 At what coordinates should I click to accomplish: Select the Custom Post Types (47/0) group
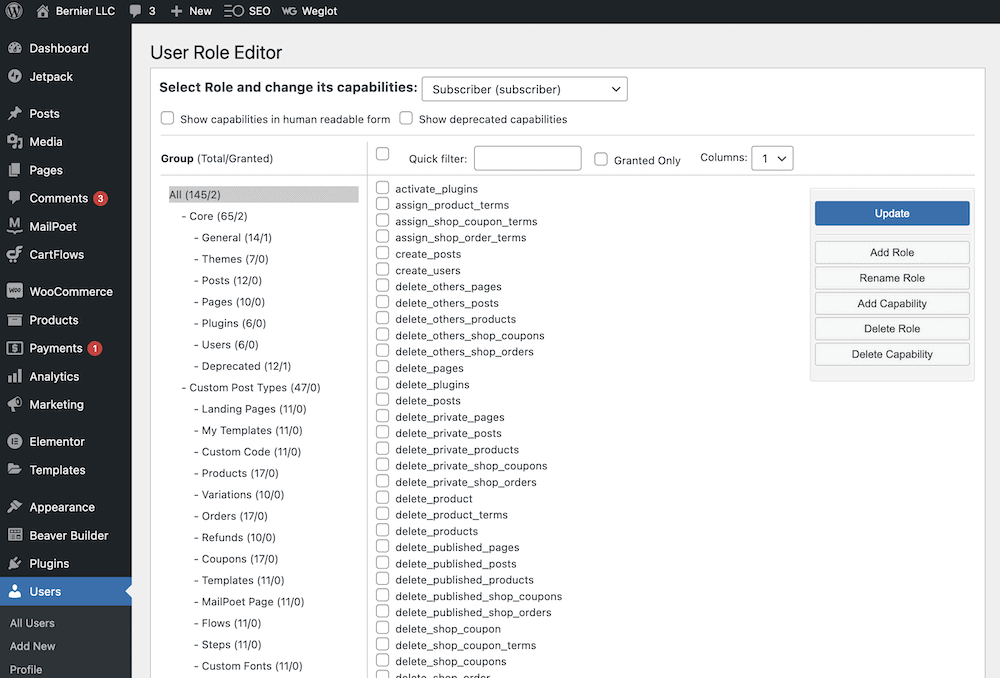[x=254, y=387]
